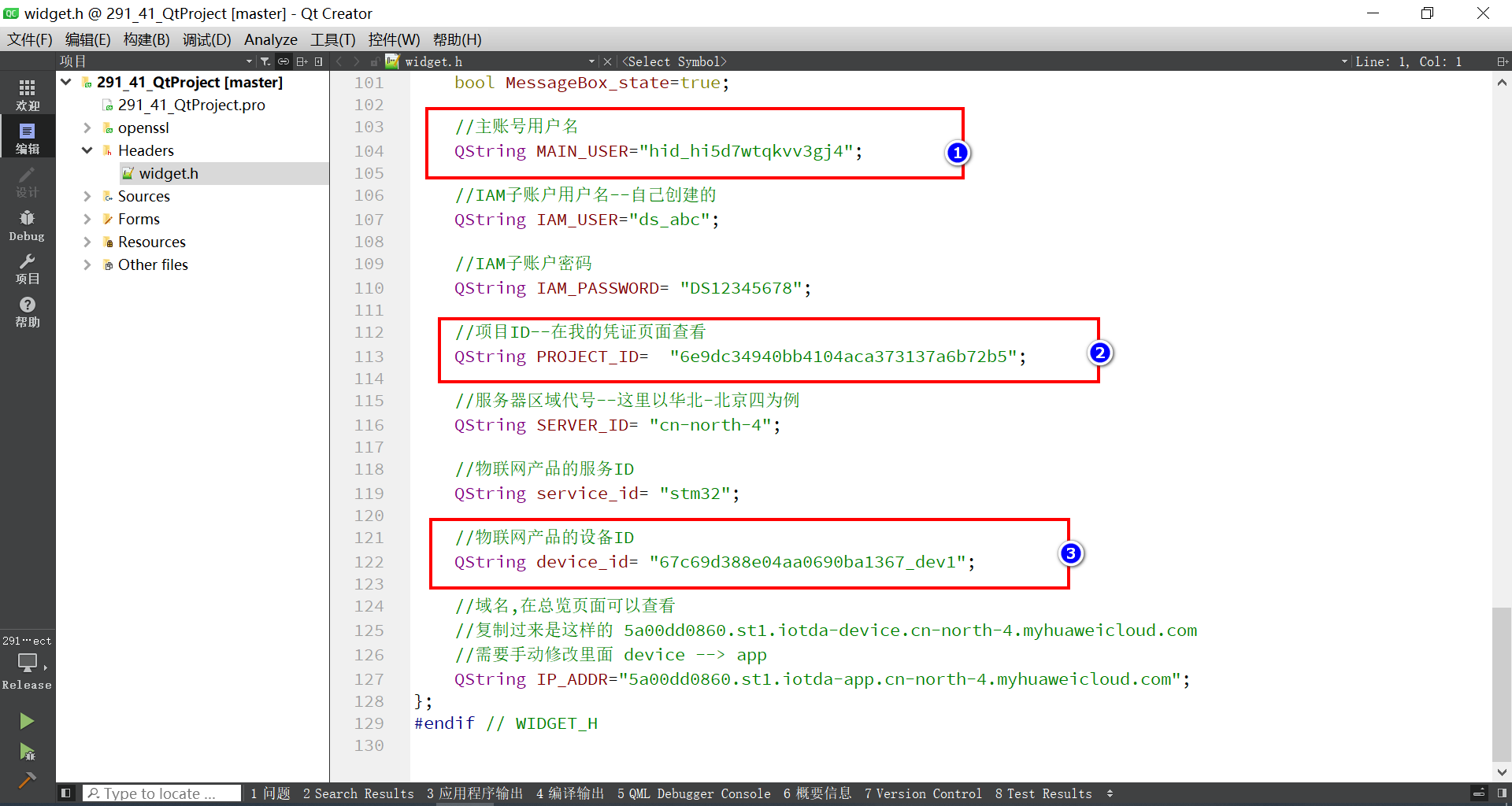
Task: Expand the openssl folder
Action: coord(87,128)
